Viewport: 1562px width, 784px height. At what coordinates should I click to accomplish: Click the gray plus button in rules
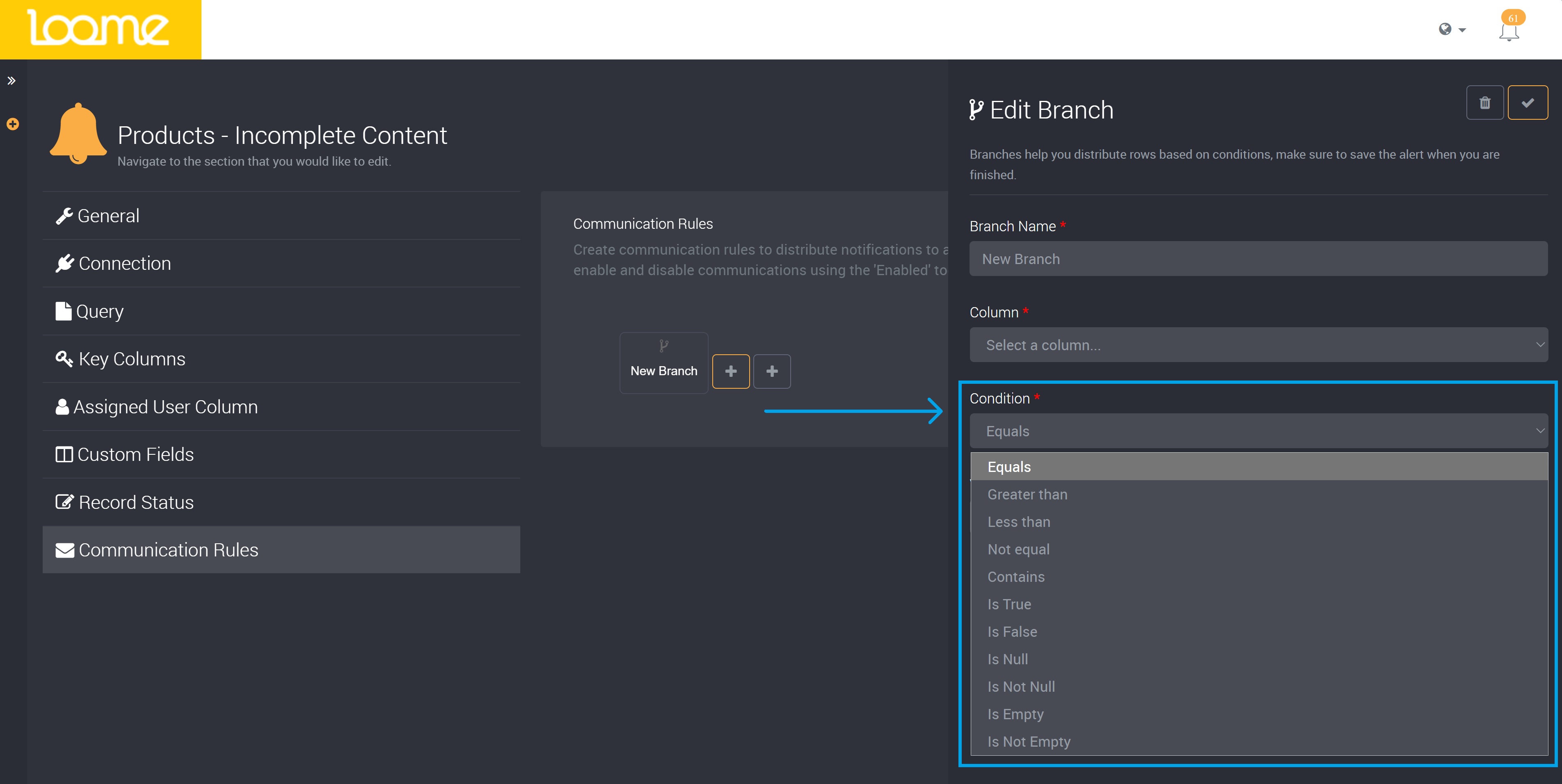[x=771, y=371]
